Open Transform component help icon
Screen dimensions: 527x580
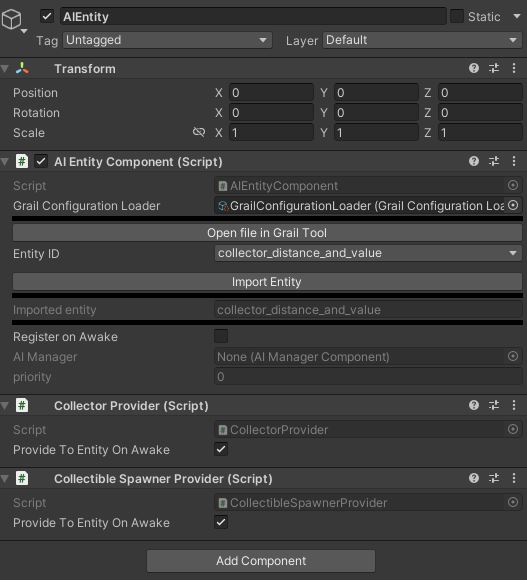(x=473, y=68)
